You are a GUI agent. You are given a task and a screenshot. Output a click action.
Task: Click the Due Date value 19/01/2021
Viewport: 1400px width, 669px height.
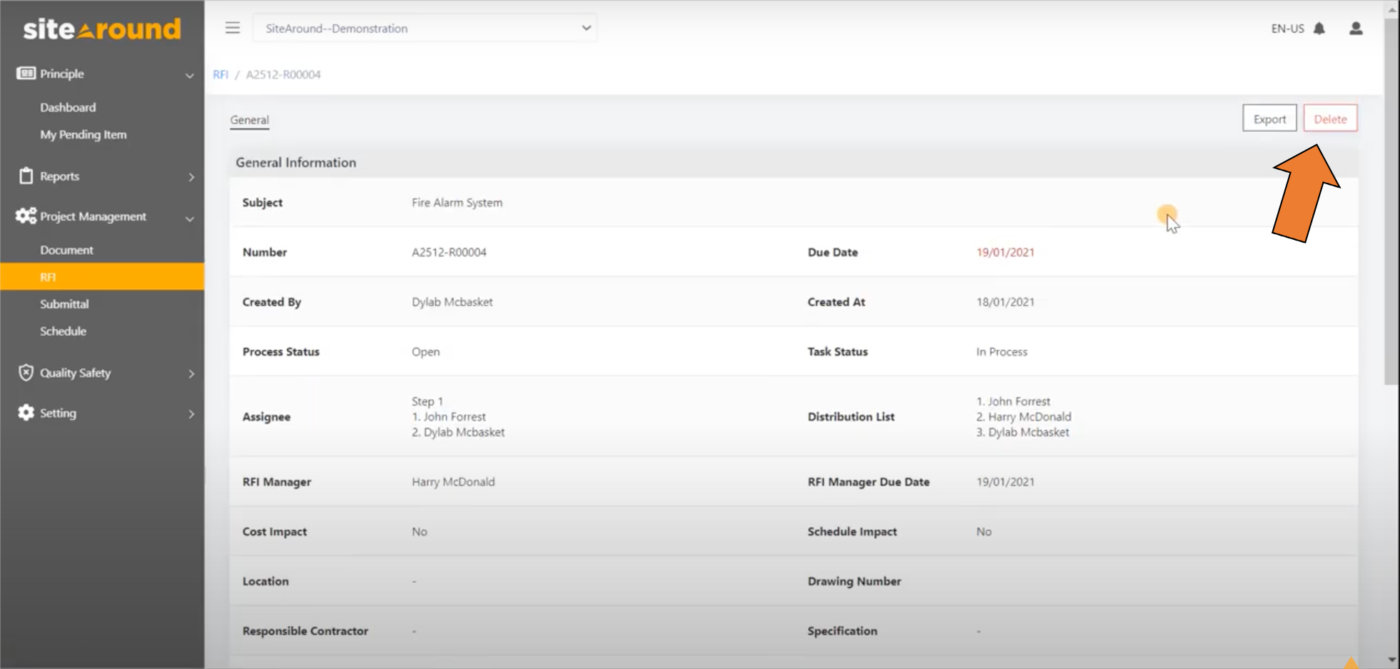coord(1005,252)
